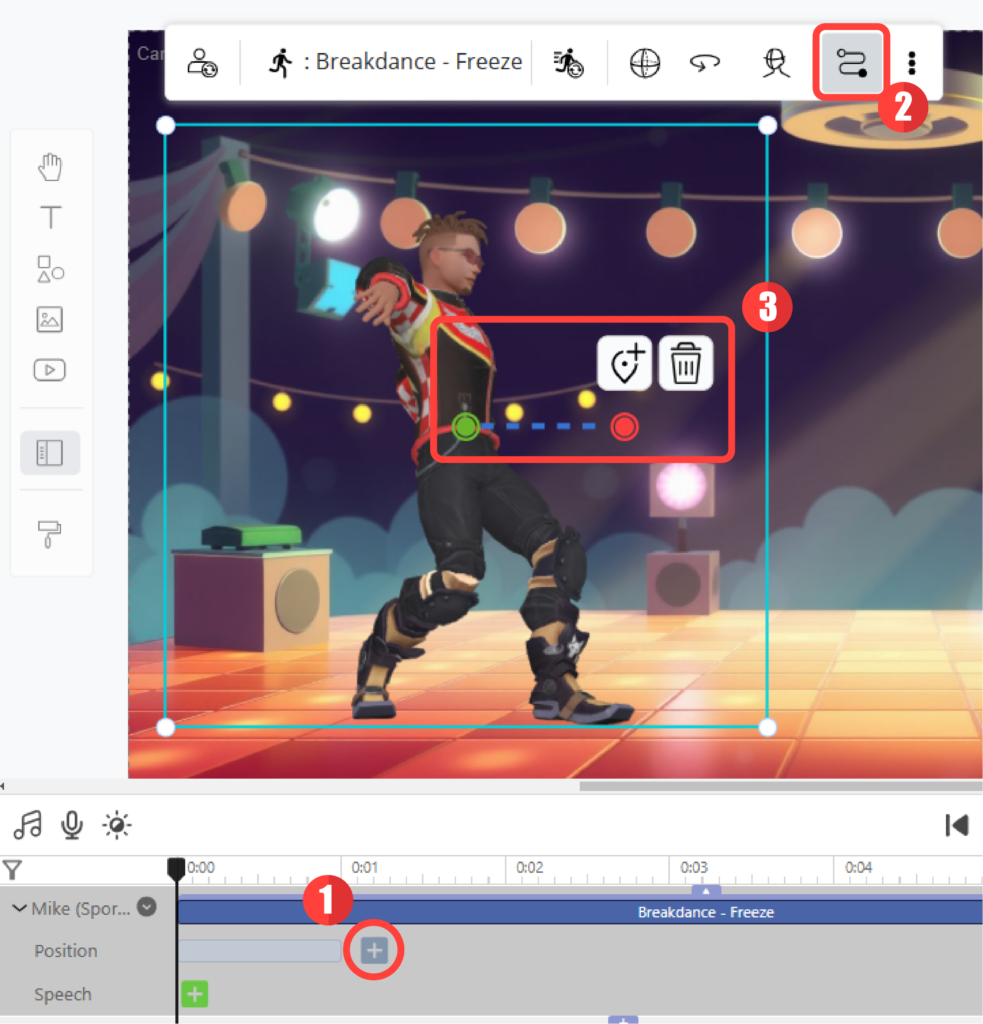Open the Images tool

pyautogui.click(x=51, y=320)
